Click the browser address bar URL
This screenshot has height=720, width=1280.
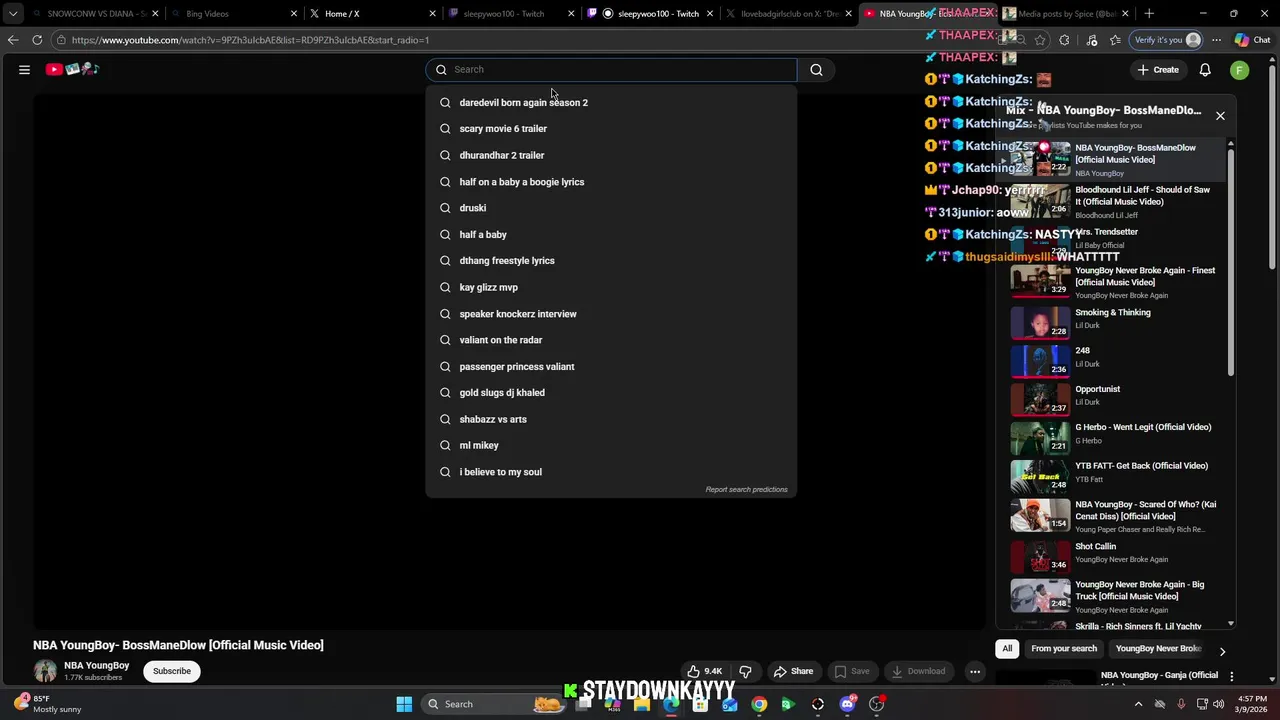[x=250, y=40]
